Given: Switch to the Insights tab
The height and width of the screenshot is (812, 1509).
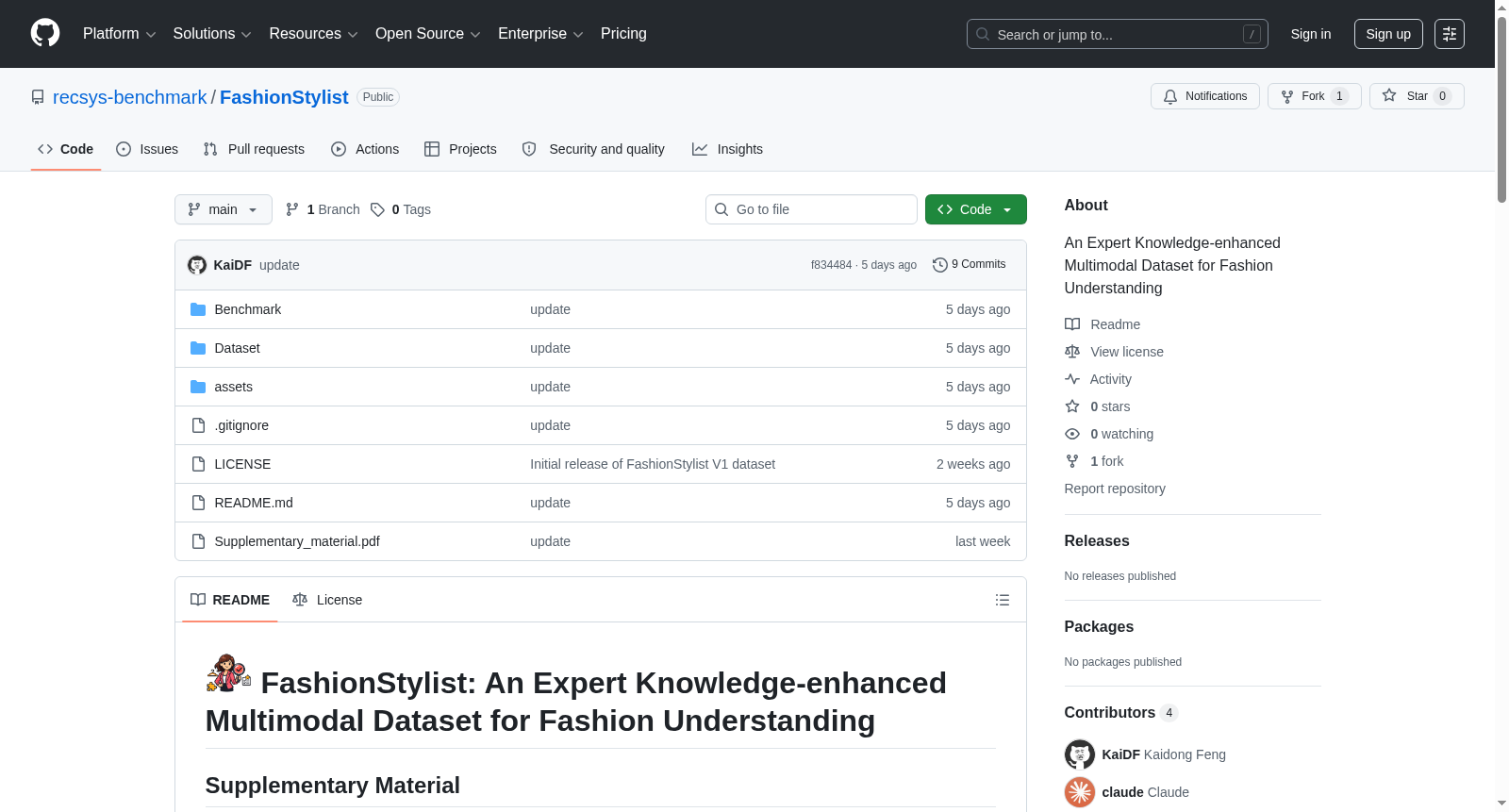Looking at the screenshot, I should [x=727, y=149].
